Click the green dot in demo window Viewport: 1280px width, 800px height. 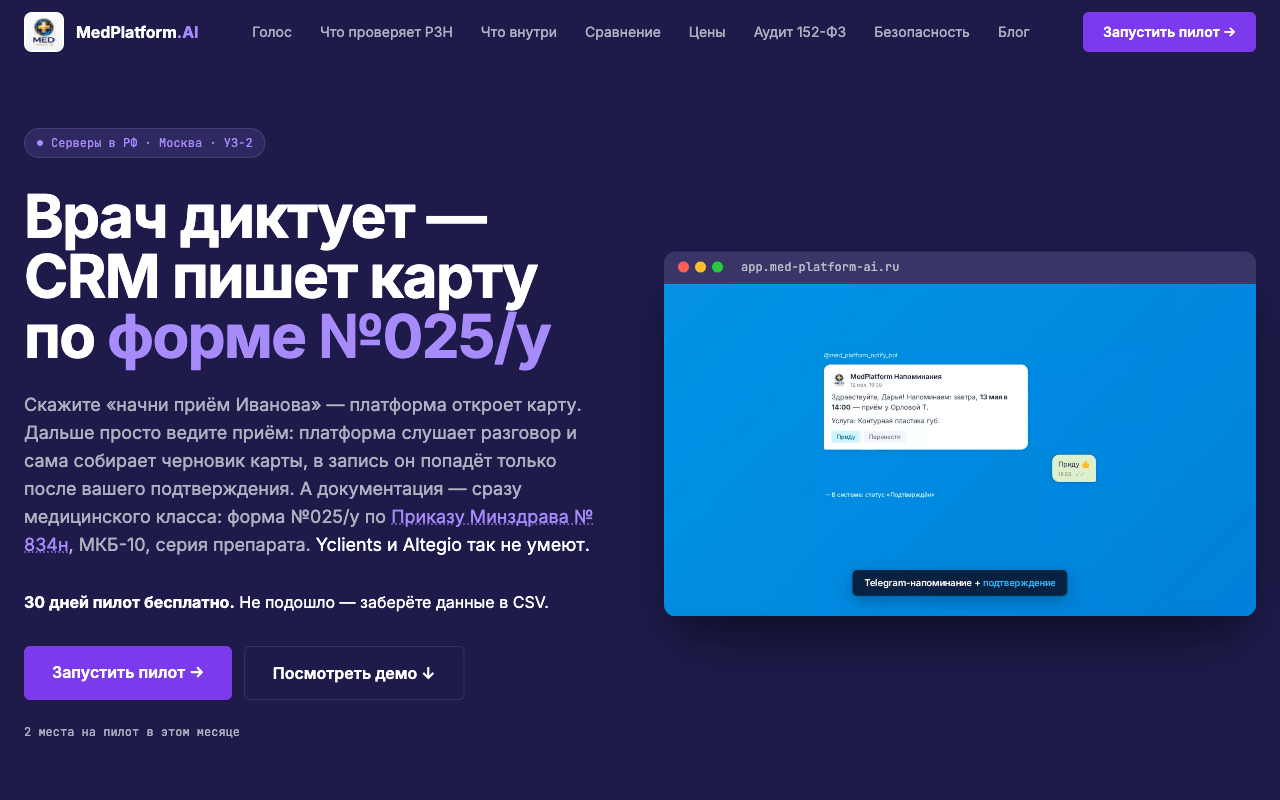pyautogui.click(x=718, y=267)
